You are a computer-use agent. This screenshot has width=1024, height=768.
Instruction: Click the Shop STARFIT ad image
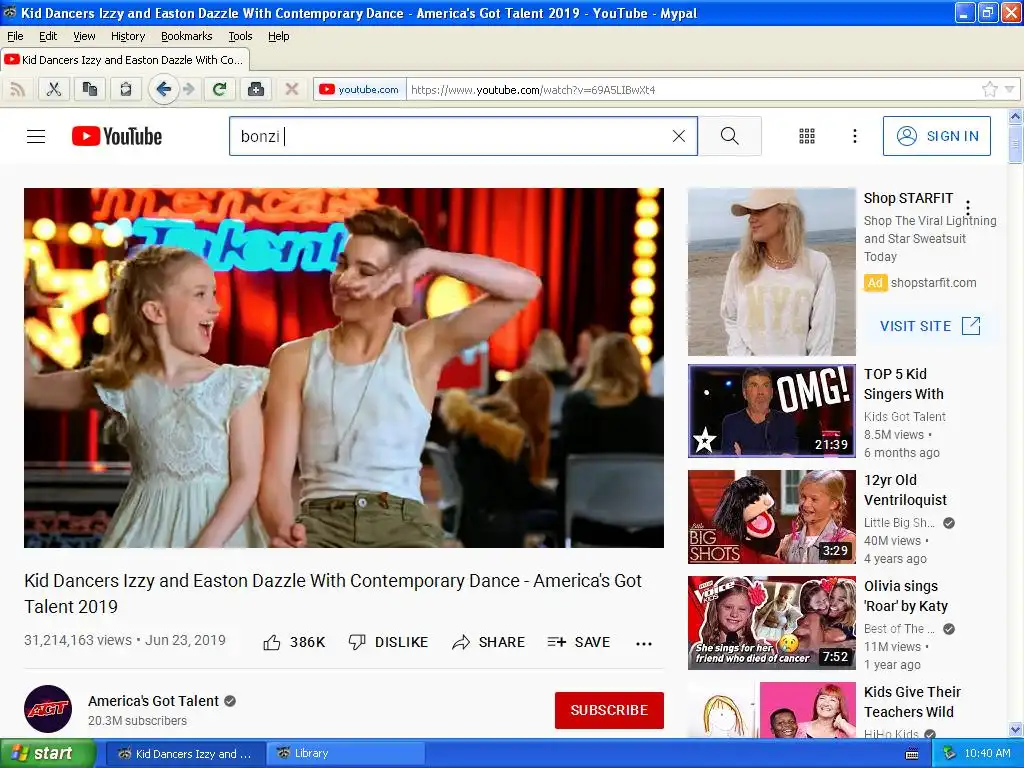(771, 272)
